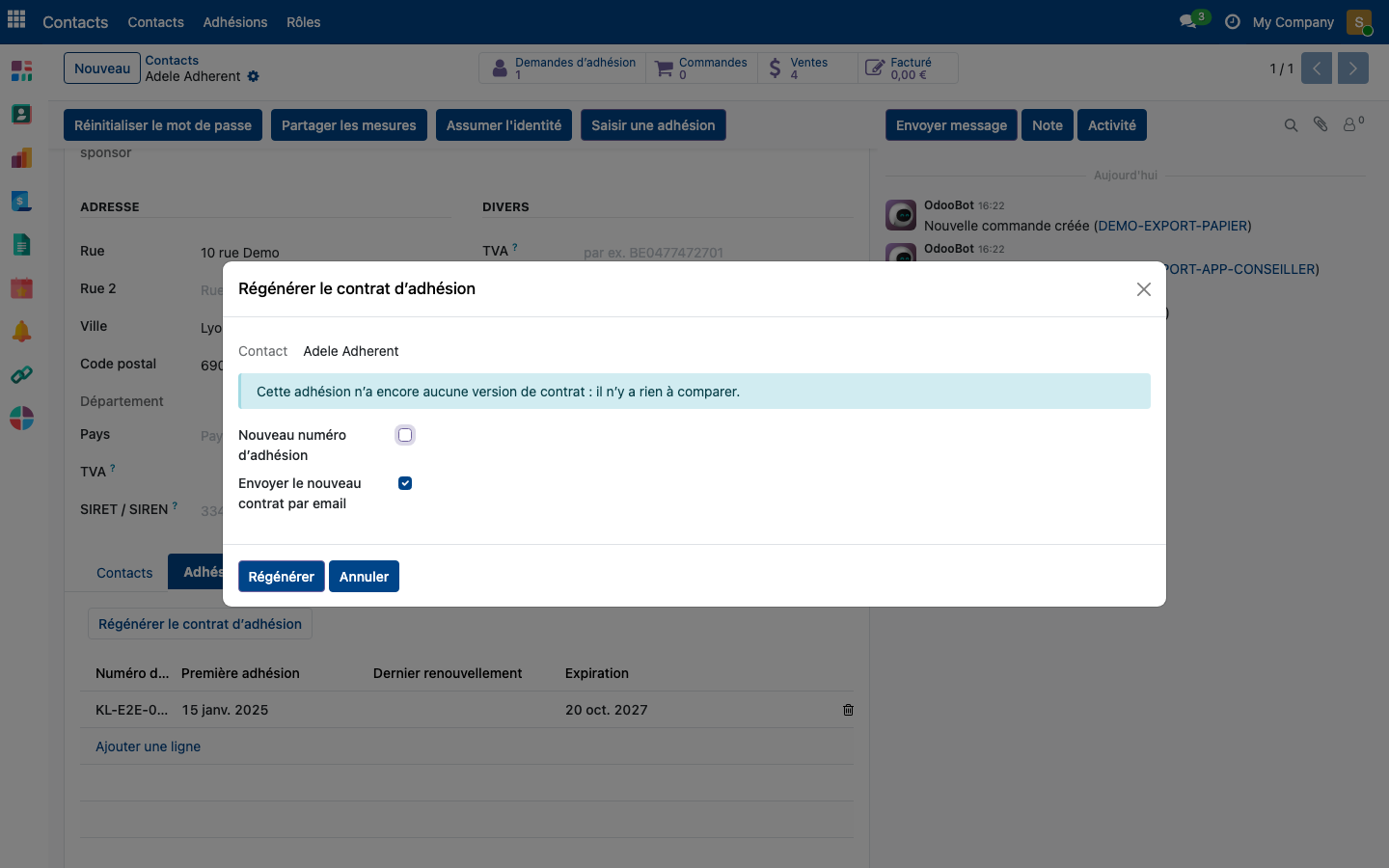The image size is (1389, 868).
Task: Check the Nouveau numéro d'adhésion box
Action: (405, 435)
